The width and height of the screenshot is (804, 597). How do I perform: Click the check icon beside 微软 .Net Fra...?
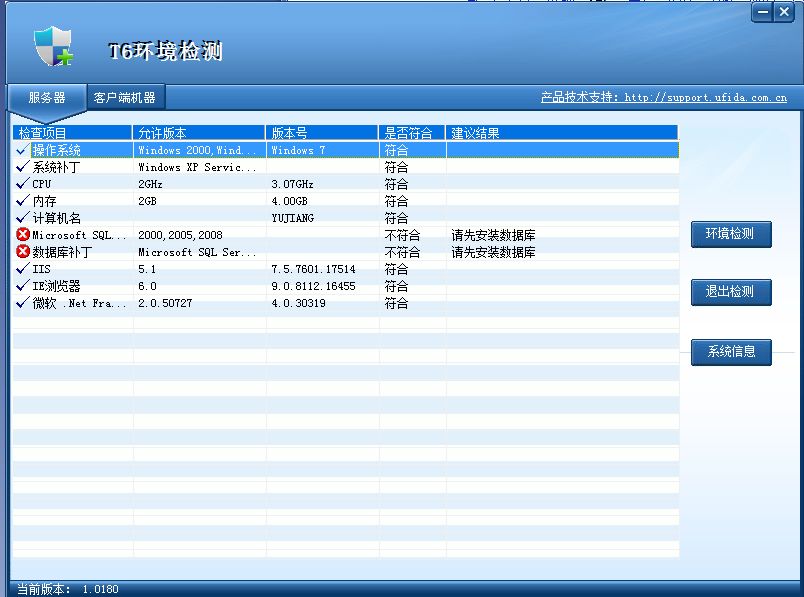coord(22,303)
